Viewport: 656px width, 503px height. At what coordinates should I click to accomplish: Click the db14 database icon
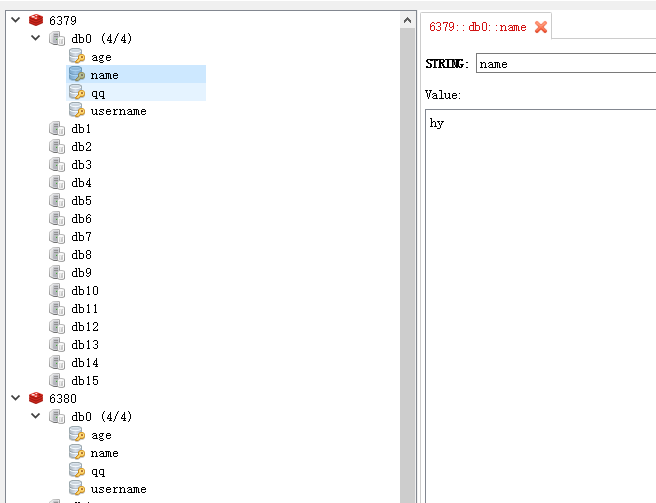point(57,362)
